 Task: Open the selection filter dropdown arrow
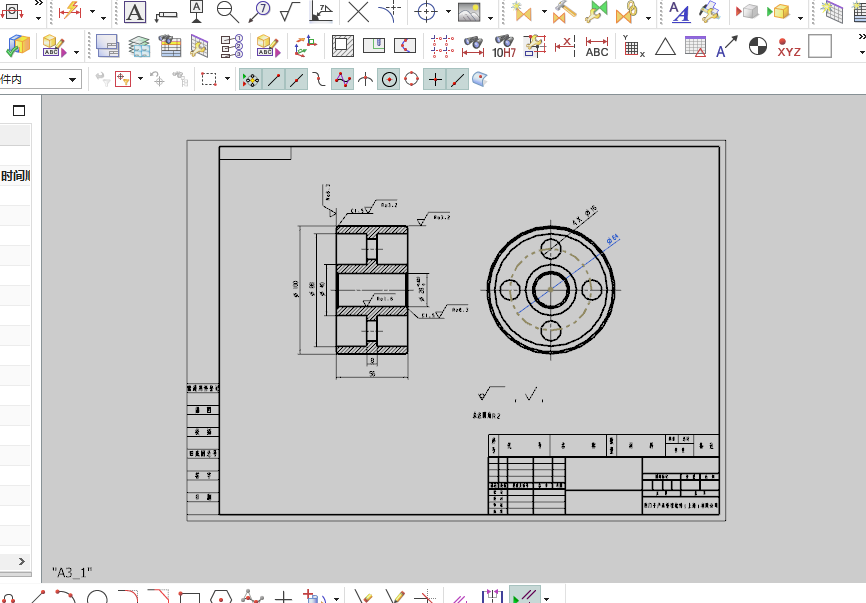(140, 79)
